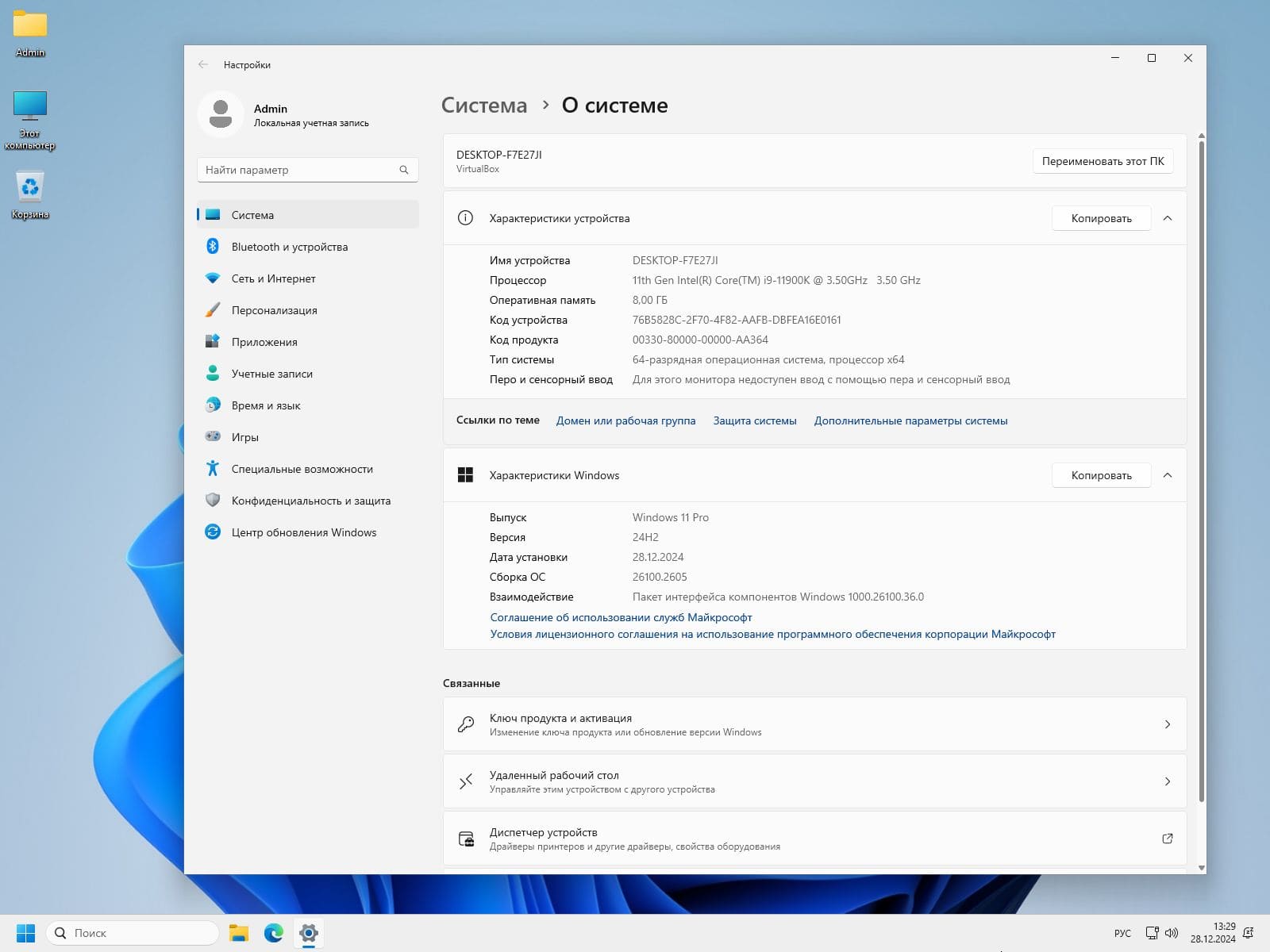
Task: Click the Apps icon in the sidebar
Action: (213, 342)
